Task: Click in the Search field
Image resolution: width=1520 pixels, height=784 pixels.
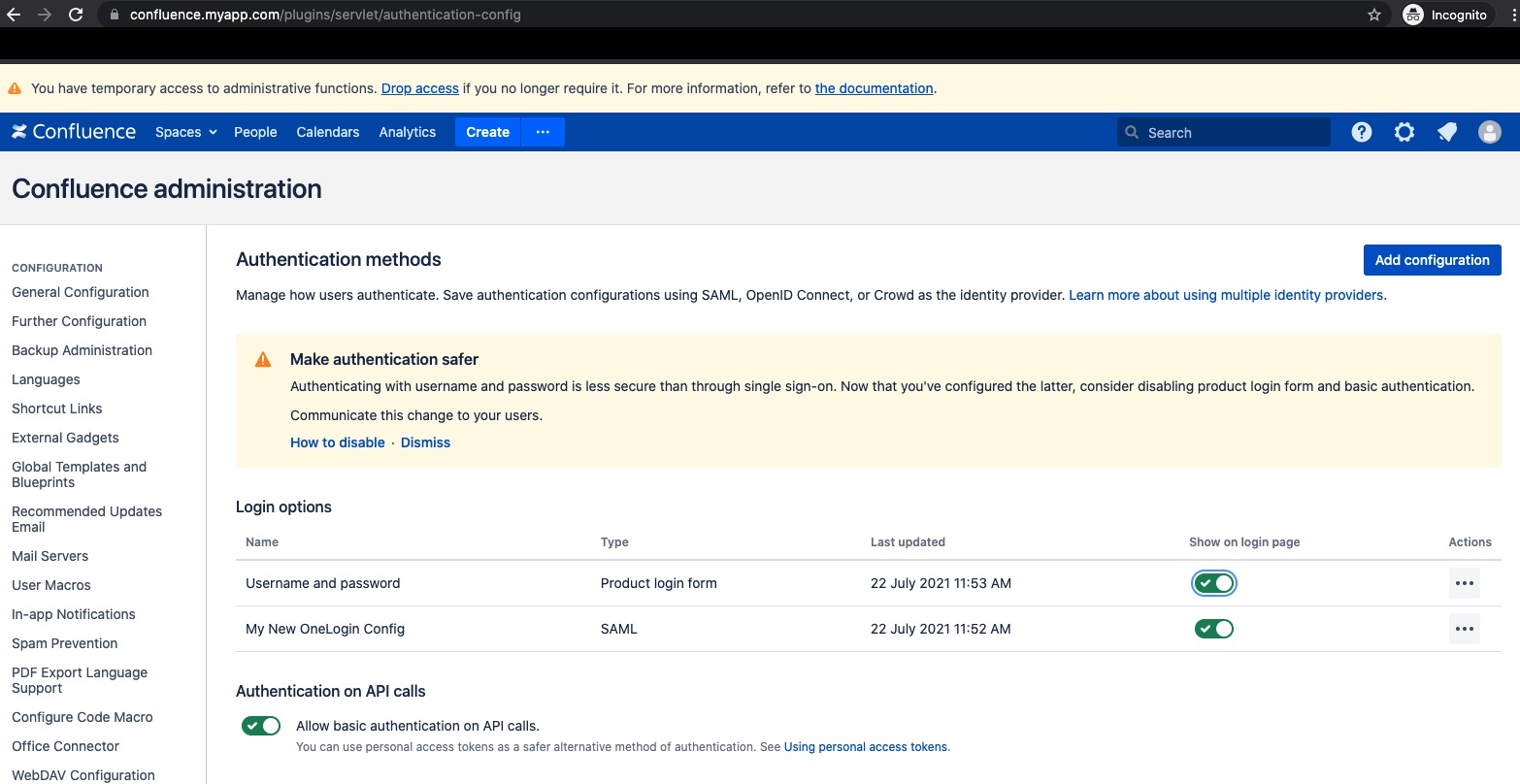Action: pyautogui.click(x=1224, y=132)
